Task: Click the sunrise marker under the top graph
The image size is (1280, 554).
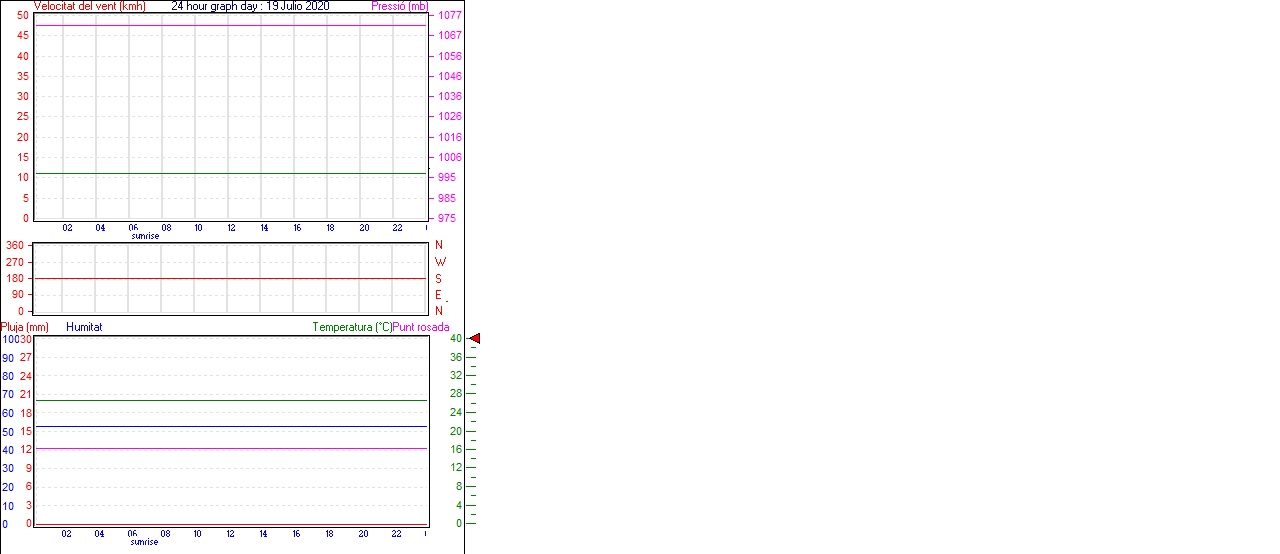Action: (x=145, y=236)
